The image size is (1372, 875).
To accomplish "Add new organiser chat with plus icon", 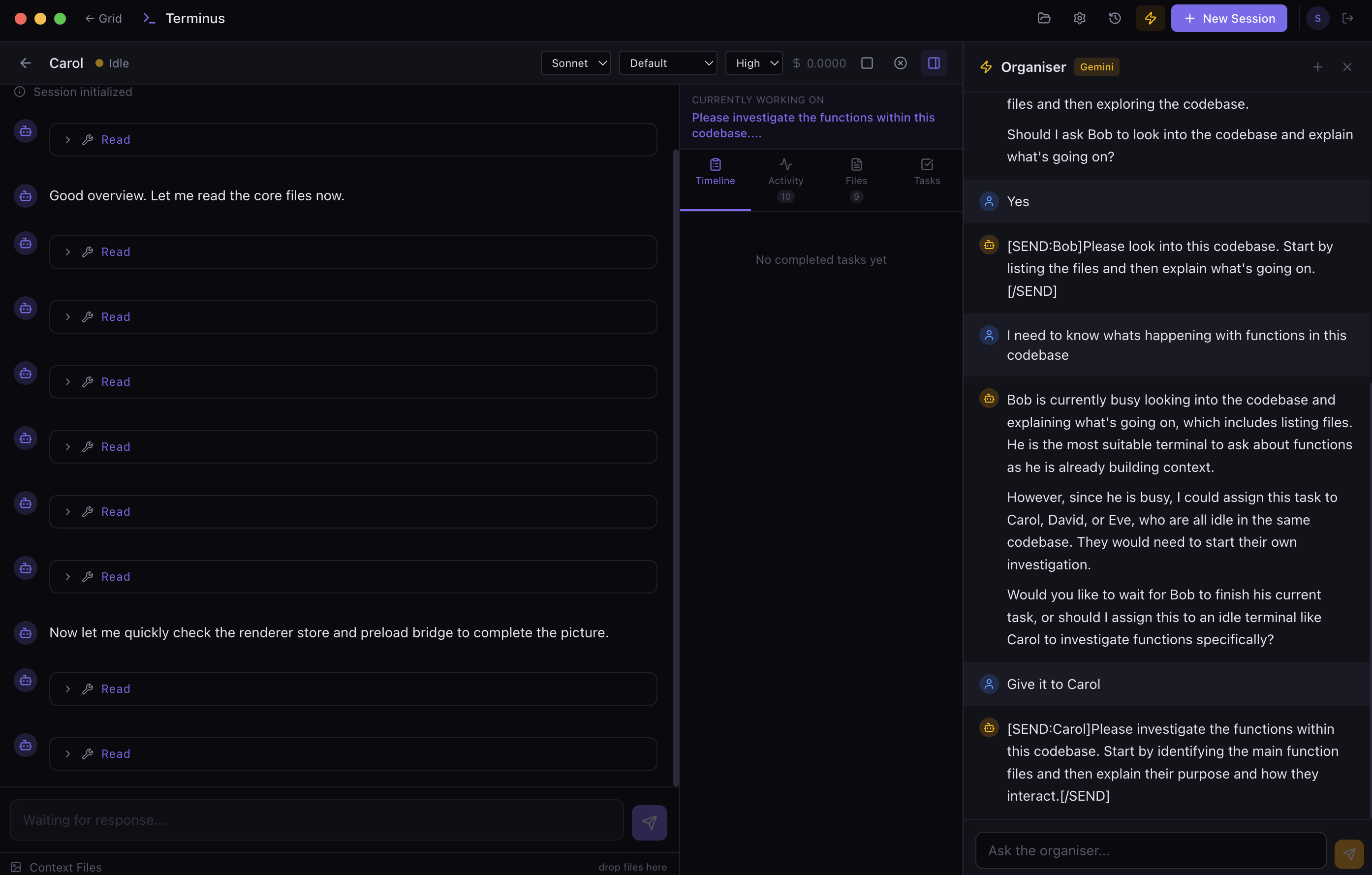I will [1317, 67].
